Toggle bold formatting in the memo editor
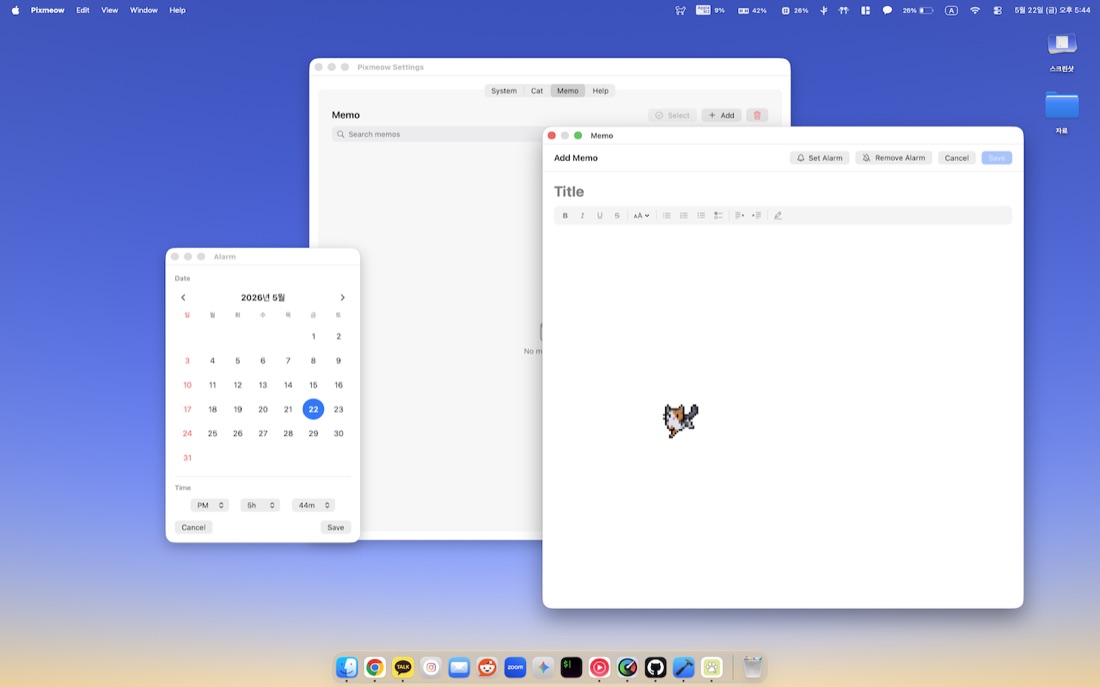The image size is (1100, 687). [x=565, y=215]
